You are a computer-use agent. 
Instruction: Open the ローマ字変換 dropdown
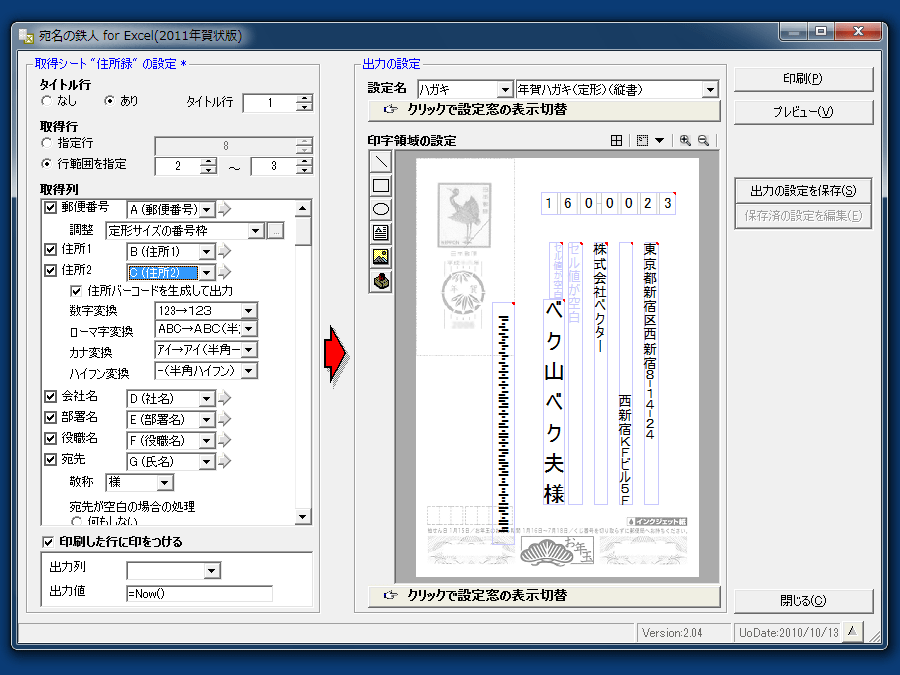point(249,329)
